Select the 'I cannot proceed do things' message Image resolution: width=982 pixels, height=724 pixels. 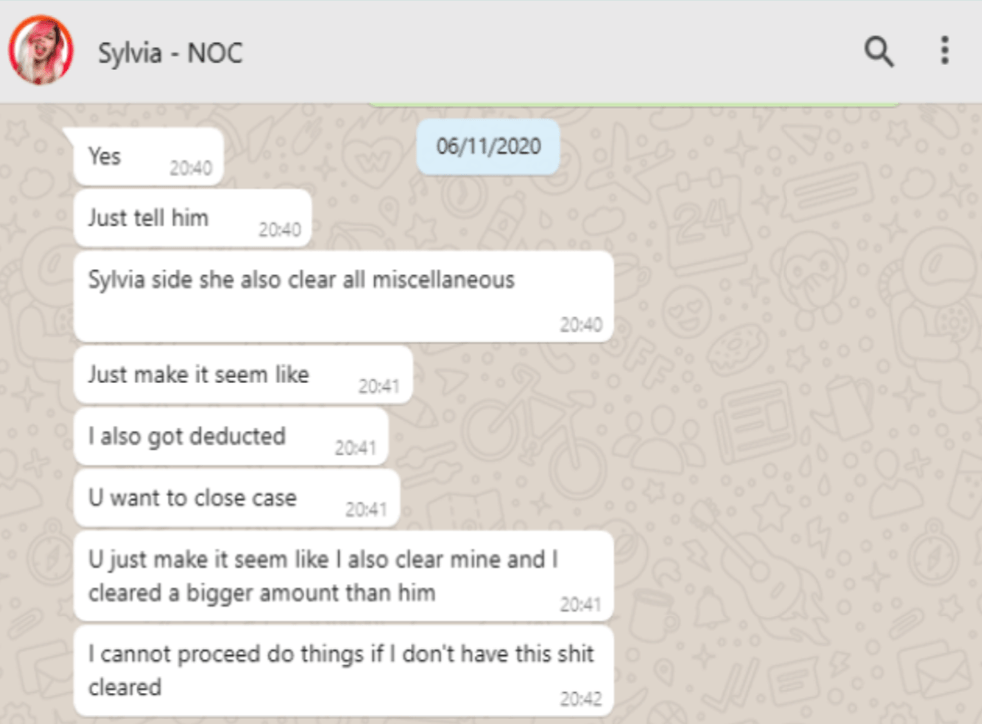point(343,671)
